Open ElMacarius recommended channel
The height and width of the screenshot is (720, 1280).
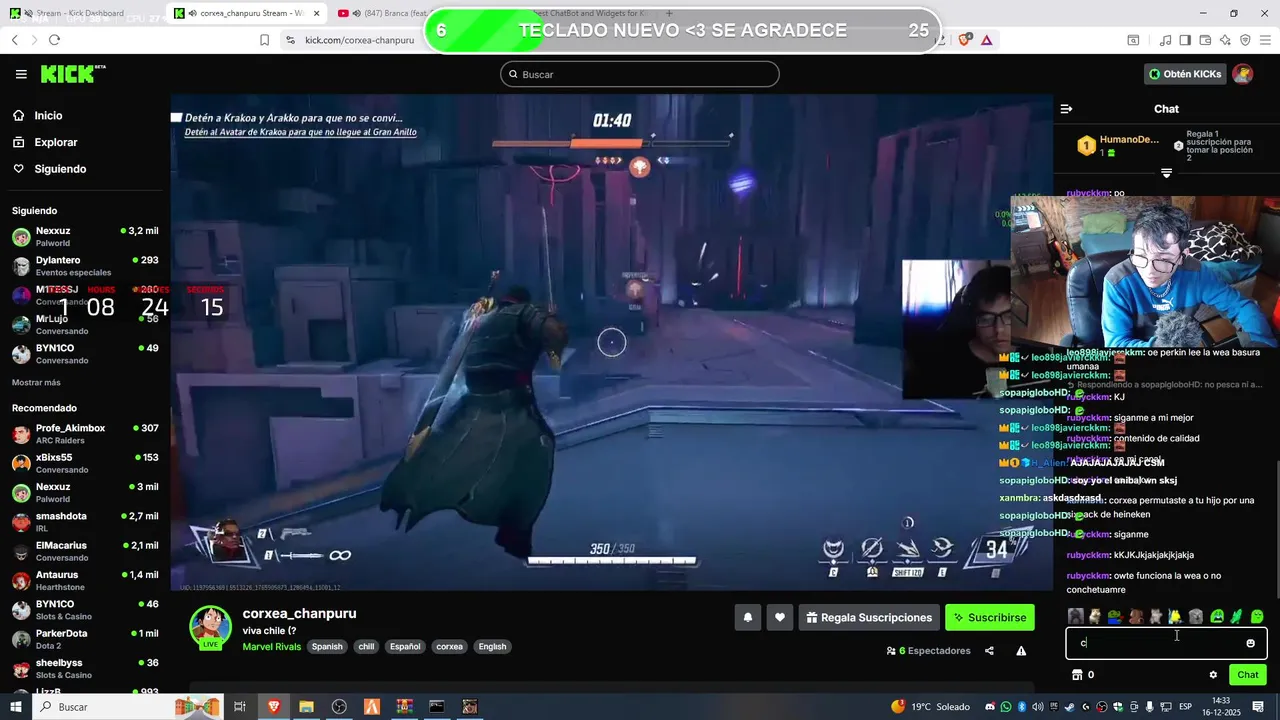85,551
